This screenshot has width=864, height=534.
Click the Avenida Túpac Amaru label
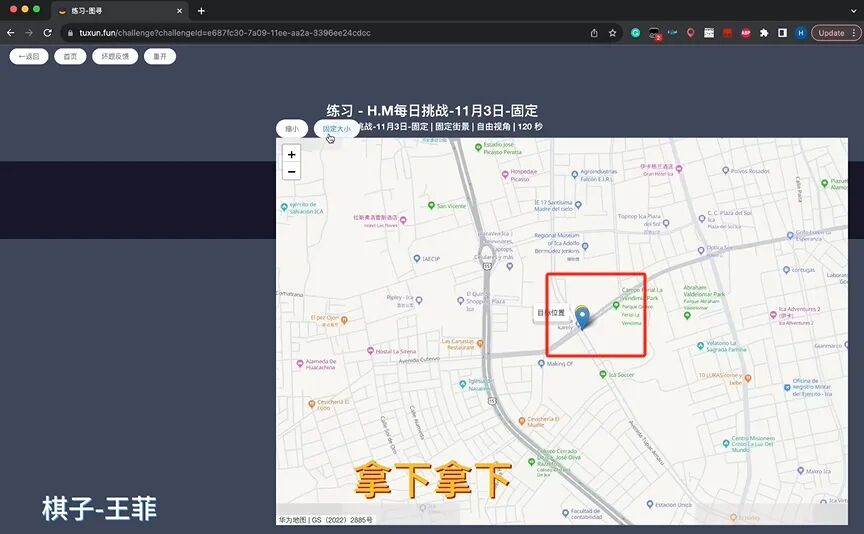pyautogui.click(x=646, y=443)
